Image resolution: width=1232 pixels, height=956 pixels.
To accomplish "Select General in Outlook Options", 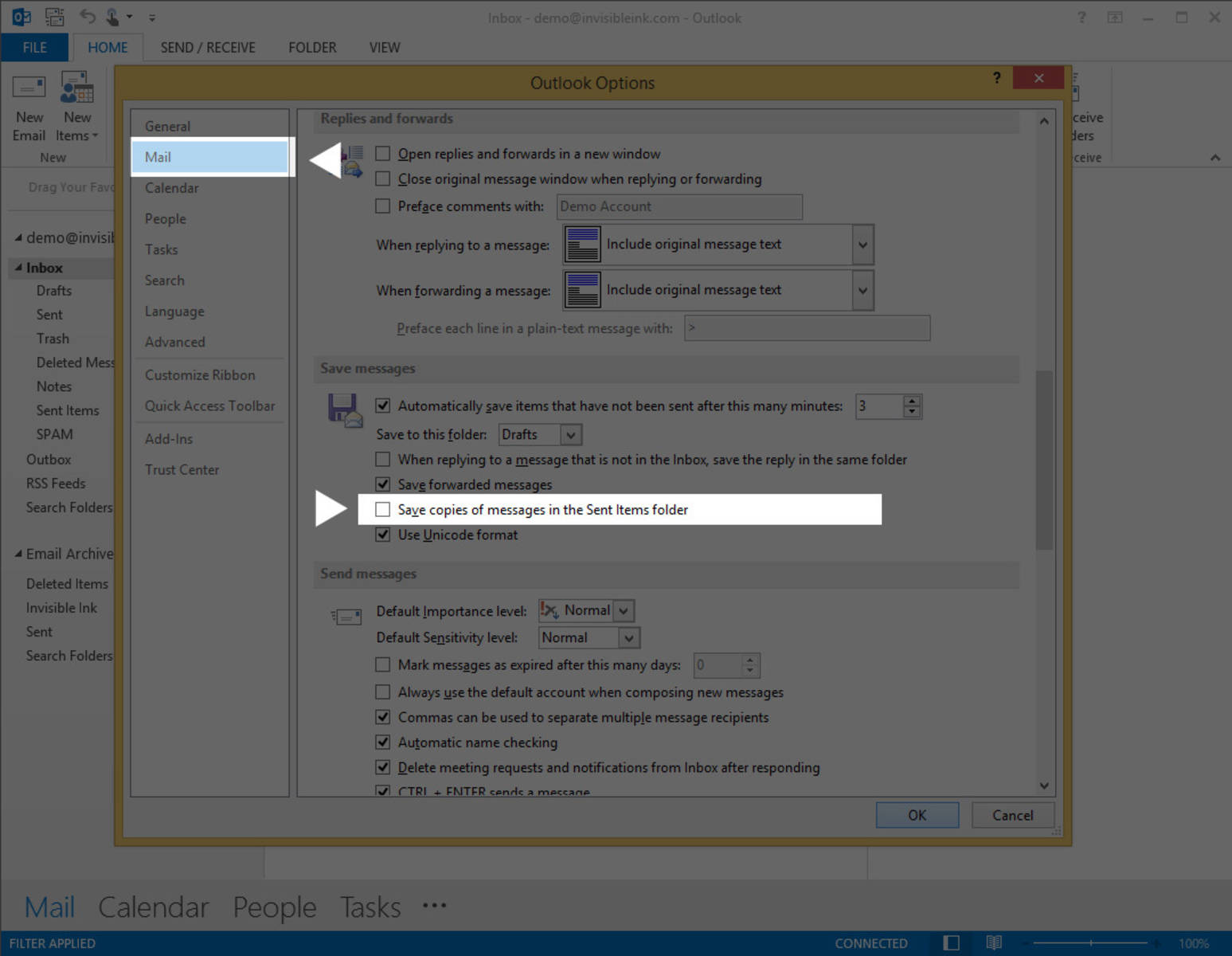I will pos(209,126).
